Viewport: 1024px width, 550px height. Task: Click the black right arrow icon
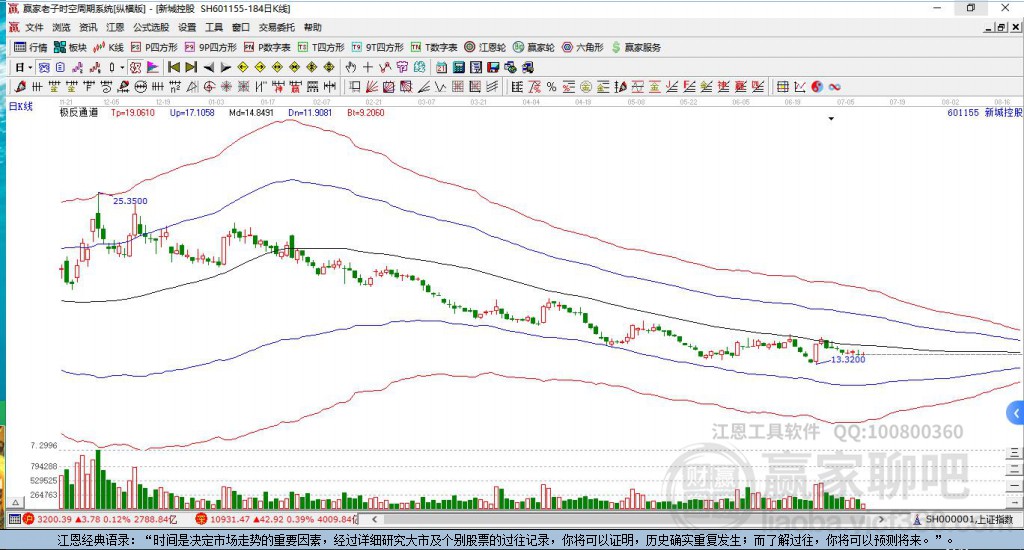pos(226,67)
